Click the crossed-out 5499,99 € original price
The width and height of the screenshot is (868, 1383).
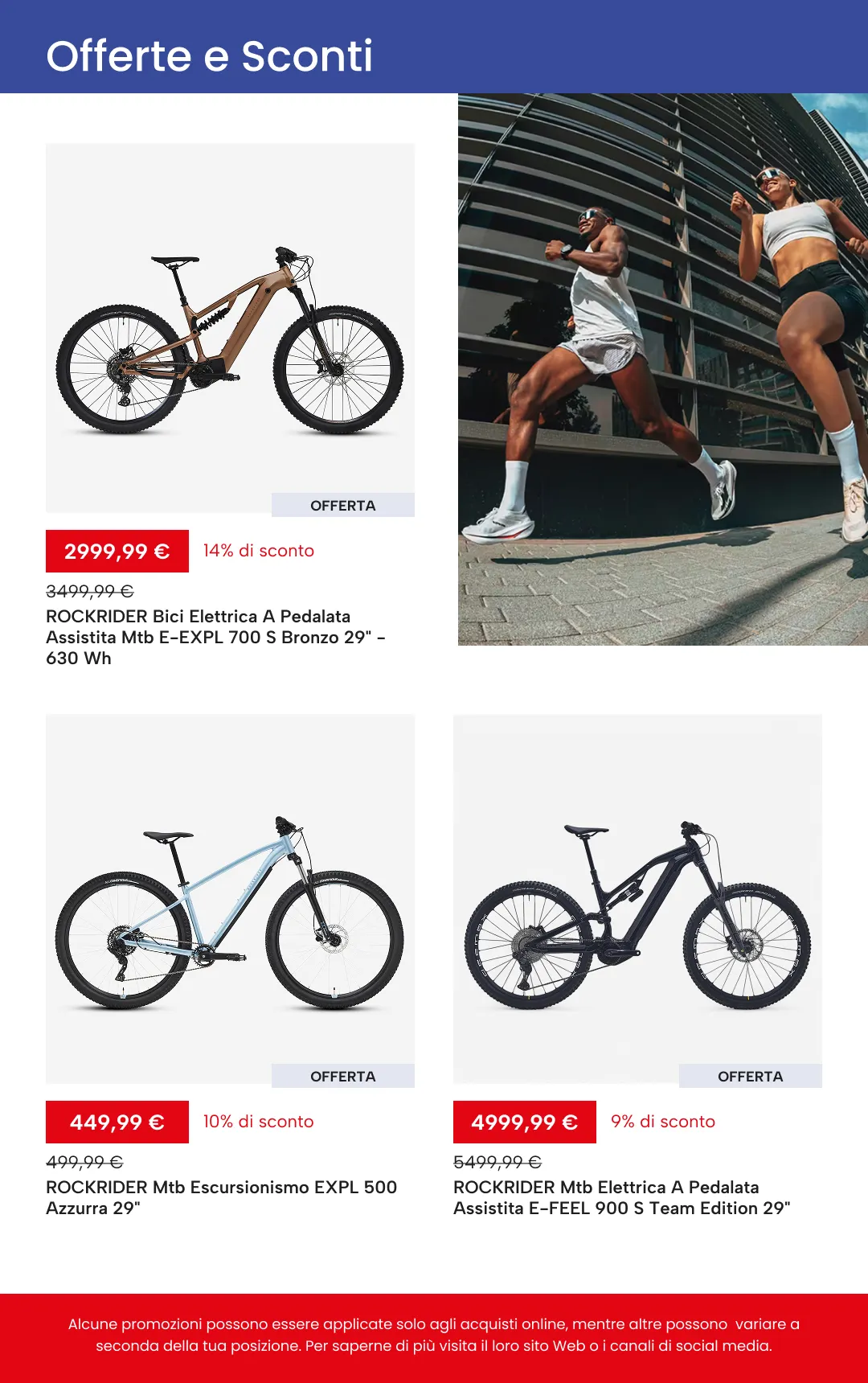point(497,1162)
